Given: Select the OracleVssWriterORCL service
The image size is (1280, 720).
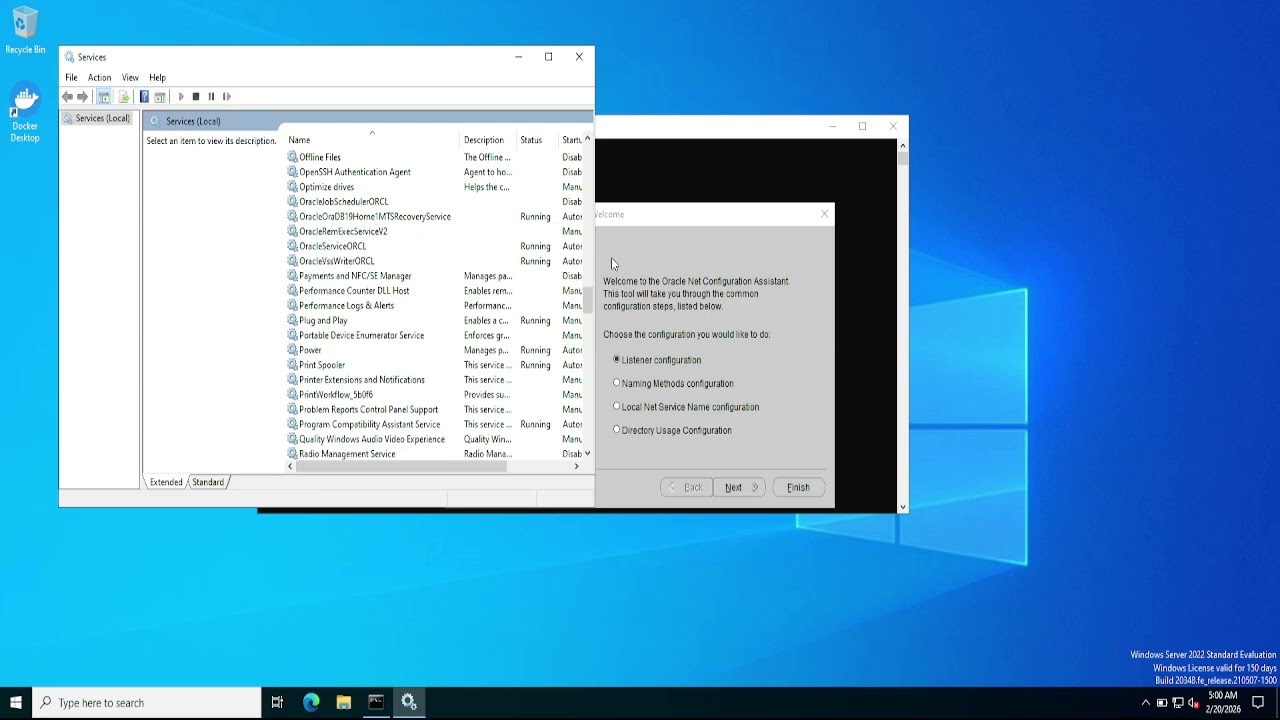Looking at the screenshot, I should click(x=337, y=261).
